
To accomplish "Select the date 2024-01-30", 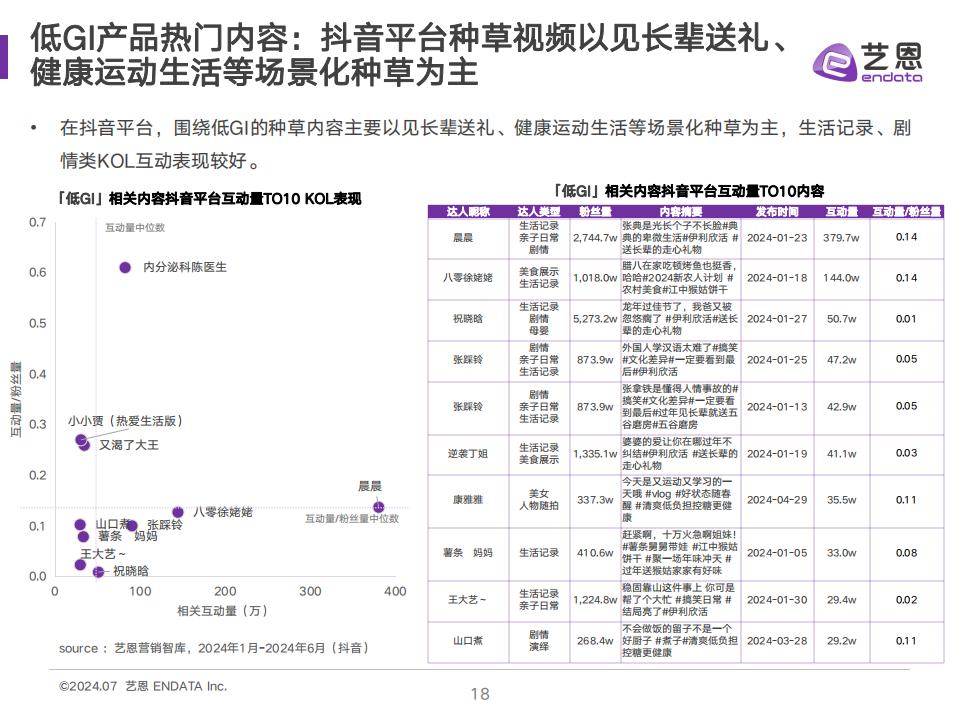I will point(777,599).
